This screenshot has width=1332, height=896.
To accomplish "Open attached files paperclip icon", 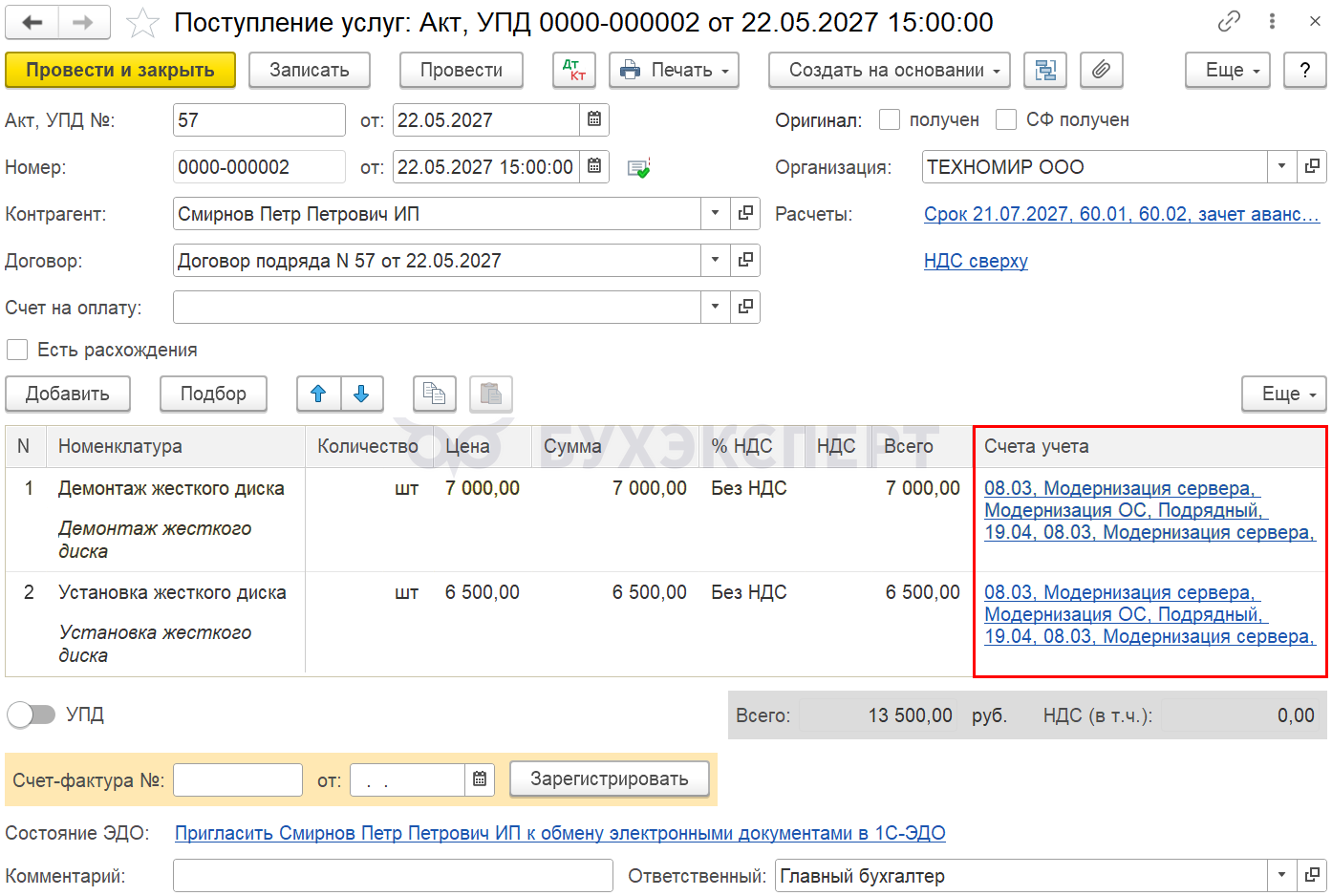I will tap(1102, 70).
